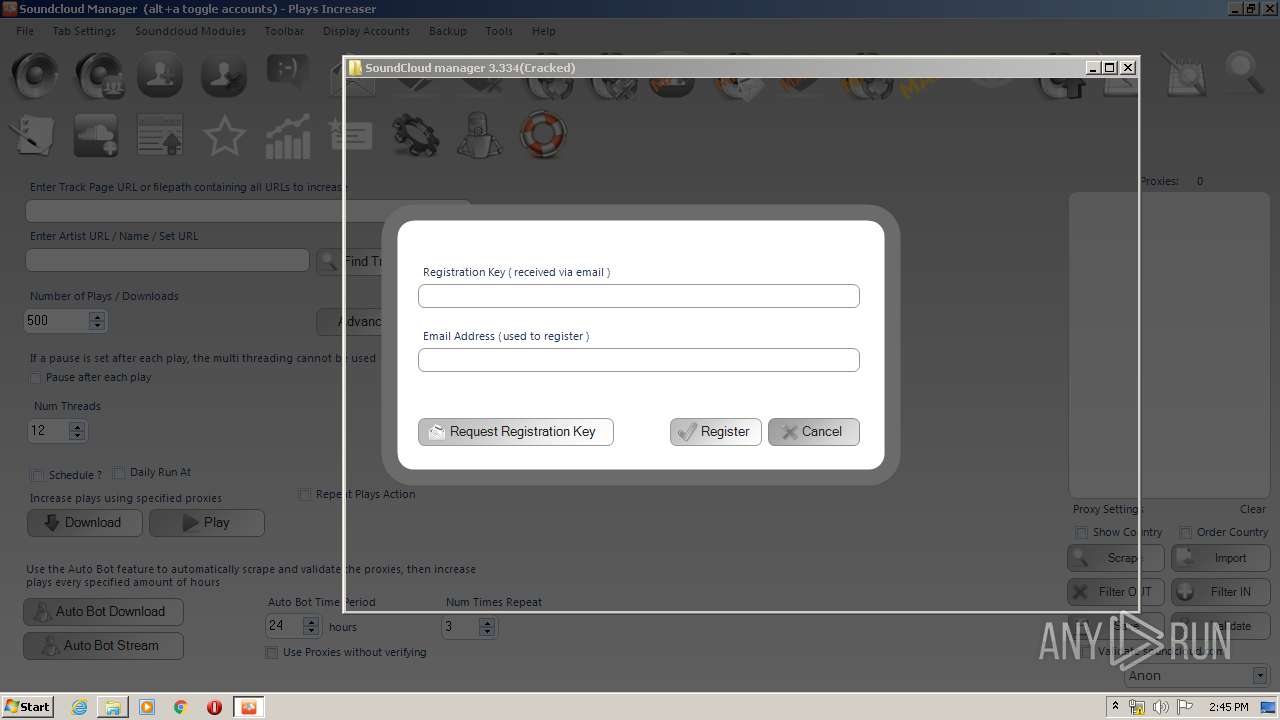Open the starred list toolbar icon

click(x=351, y=136)
